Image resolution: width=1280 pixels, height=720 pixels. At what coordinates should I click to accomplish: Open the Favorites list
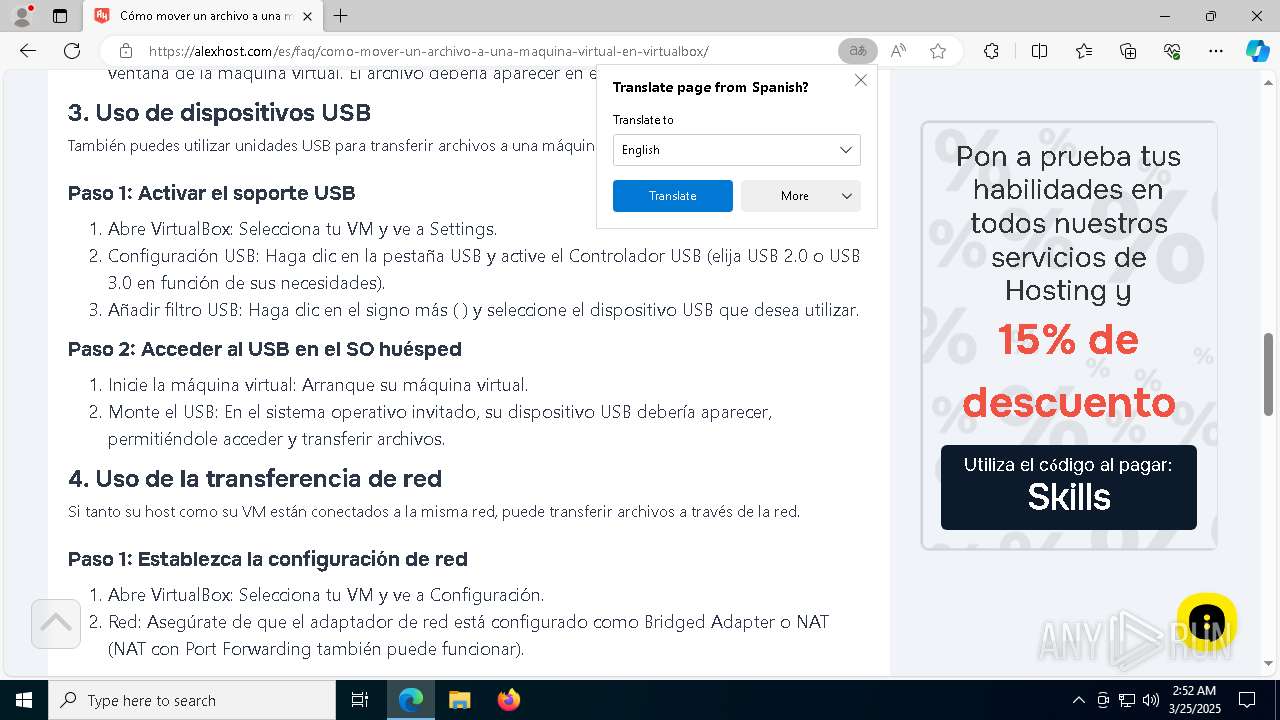pyautogui.click(x=1084, y=51)
